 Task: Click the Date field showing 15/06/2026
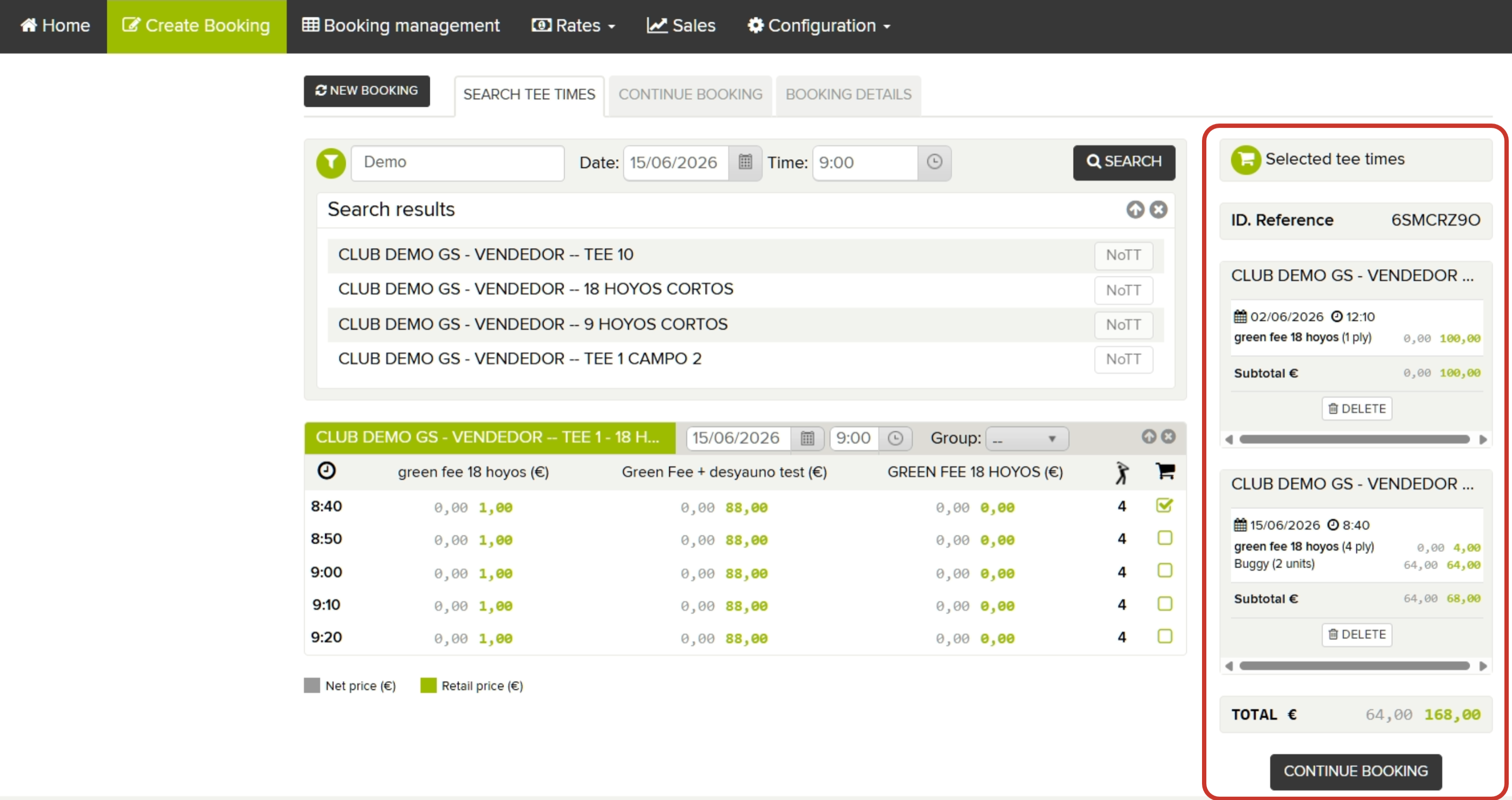click(x=676, y=162)
